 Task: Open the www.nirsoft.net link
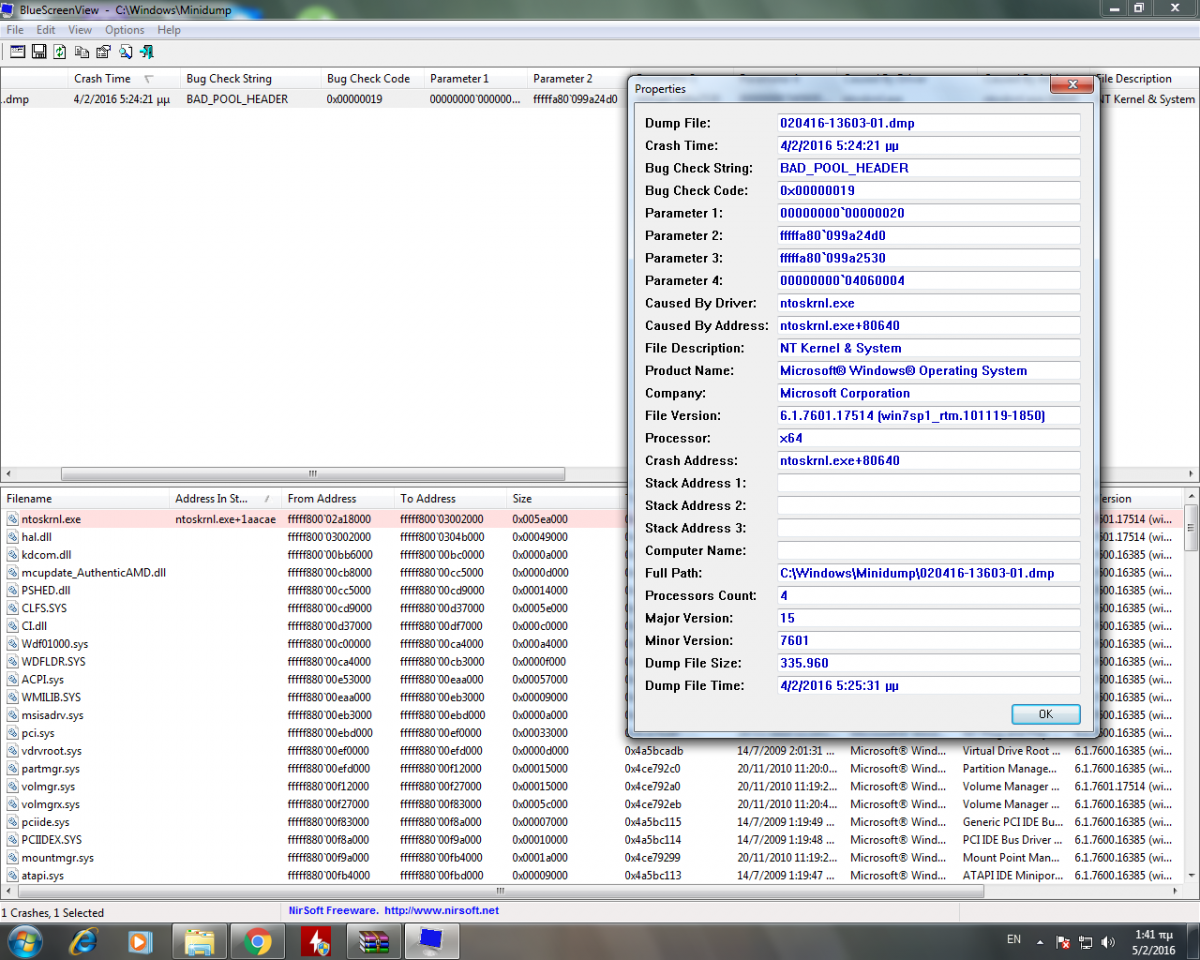click(x=441, y=911)
